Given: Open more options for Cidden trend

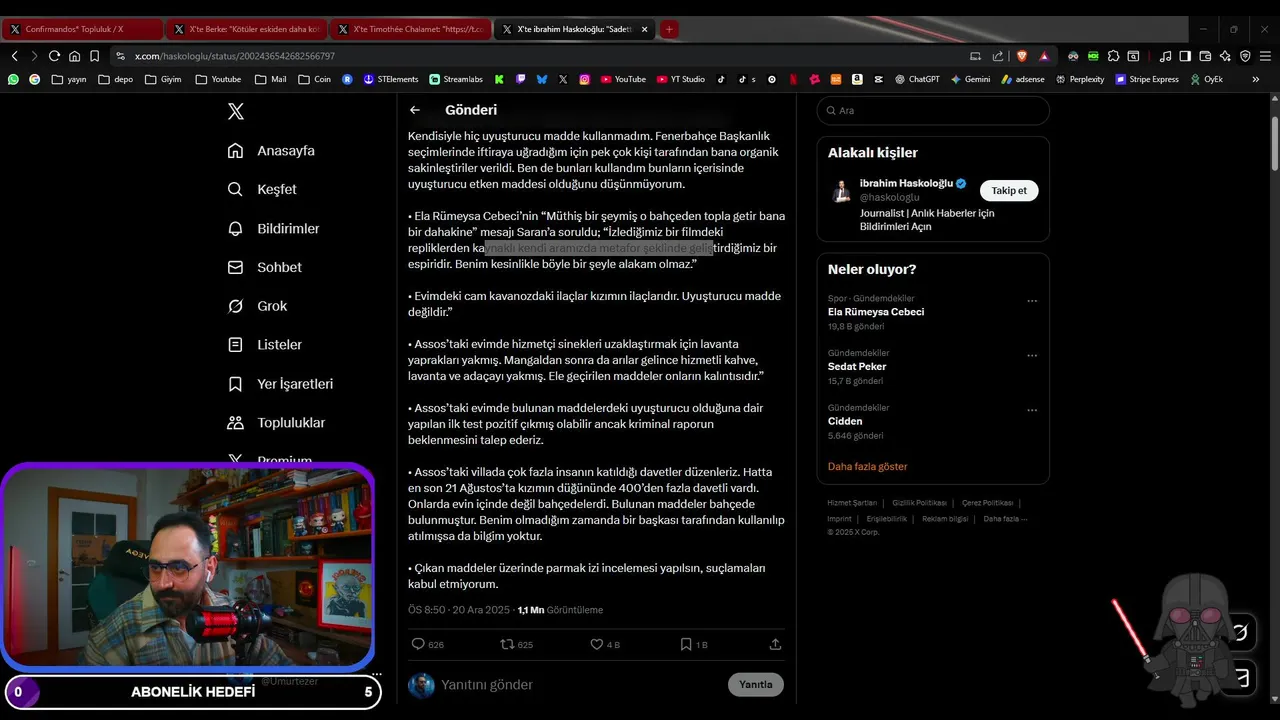Looking at the screenshot, I should (x=1032, y=410).
